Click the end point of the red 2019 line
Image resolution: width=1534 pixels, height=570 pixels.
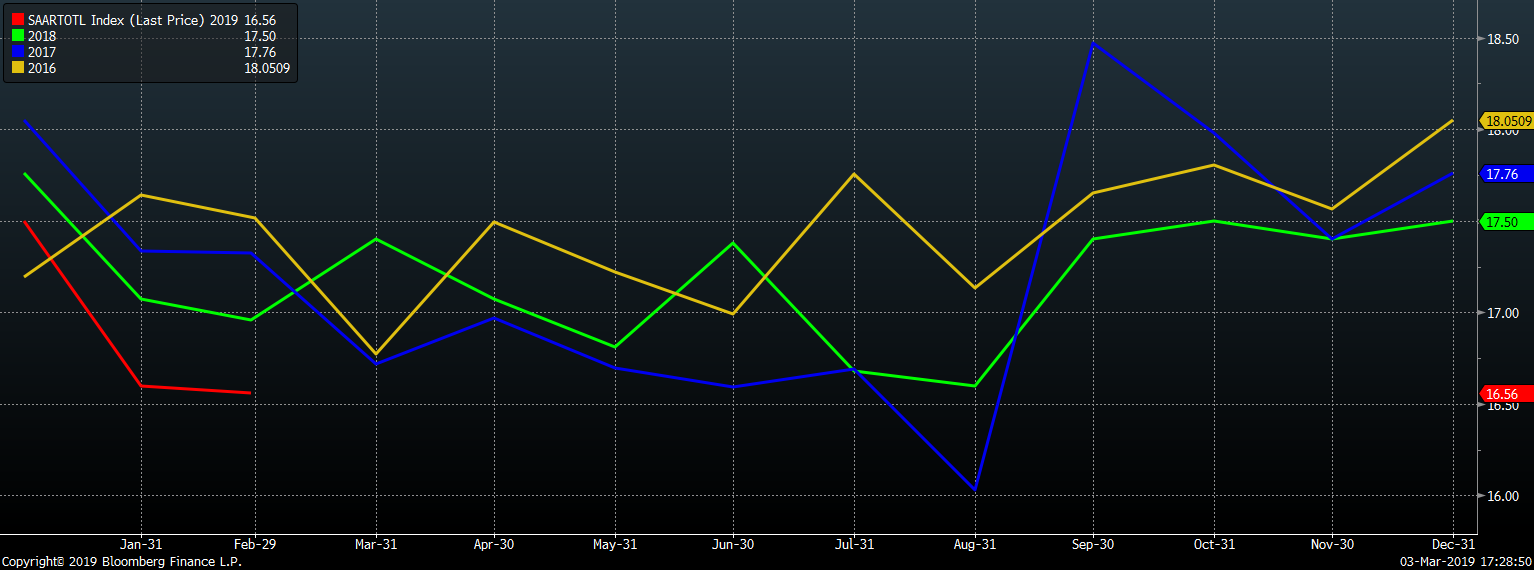250,393
